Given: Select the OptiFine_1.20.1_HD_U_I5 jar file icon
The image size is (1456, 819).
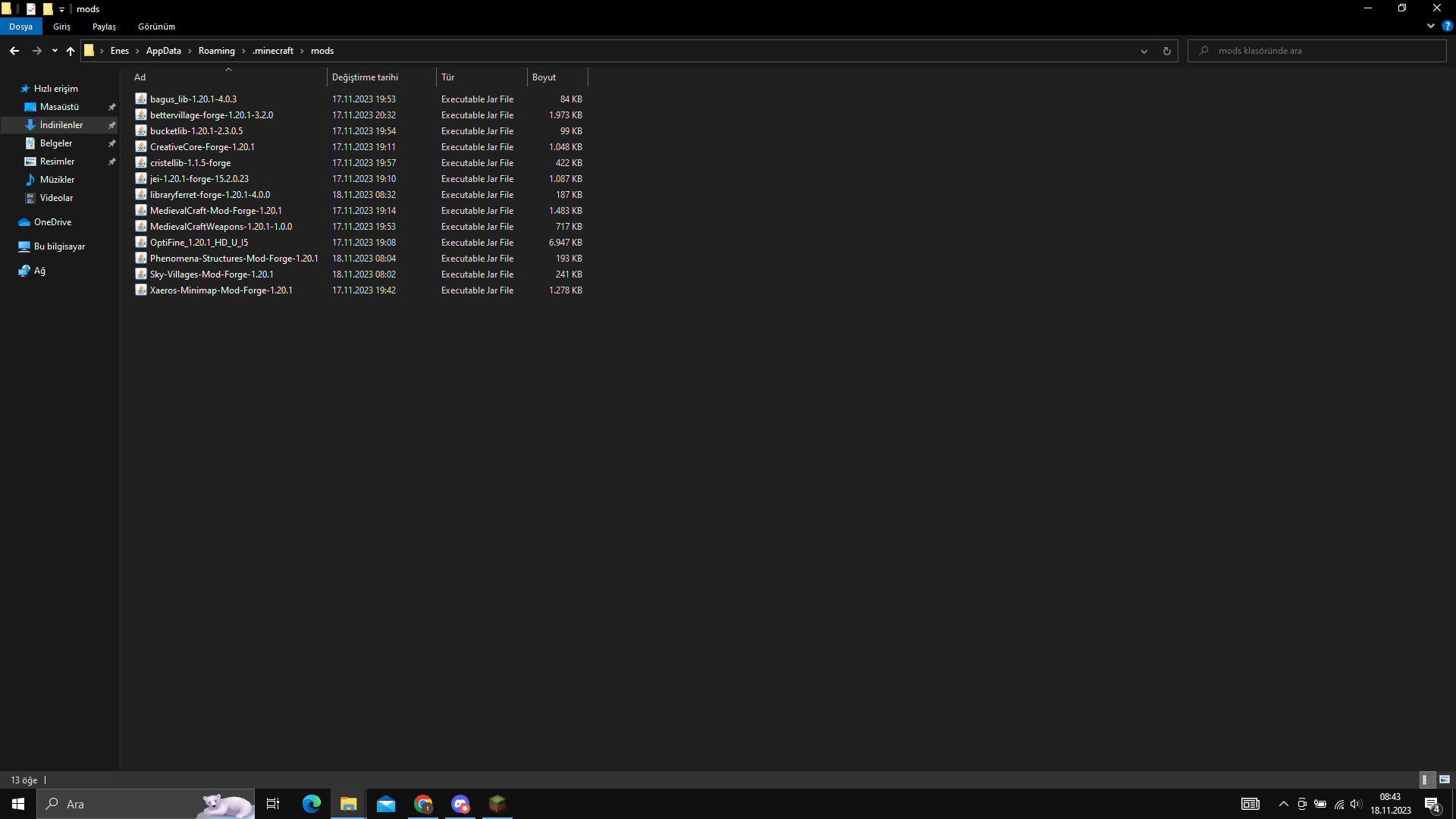Looking at the screenshot, I should click(141, 243).
